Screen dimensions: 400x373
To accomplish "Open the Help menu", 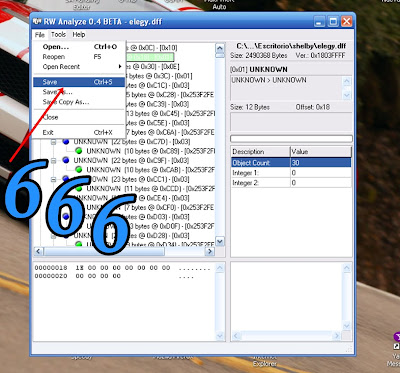I will (79, 34).
